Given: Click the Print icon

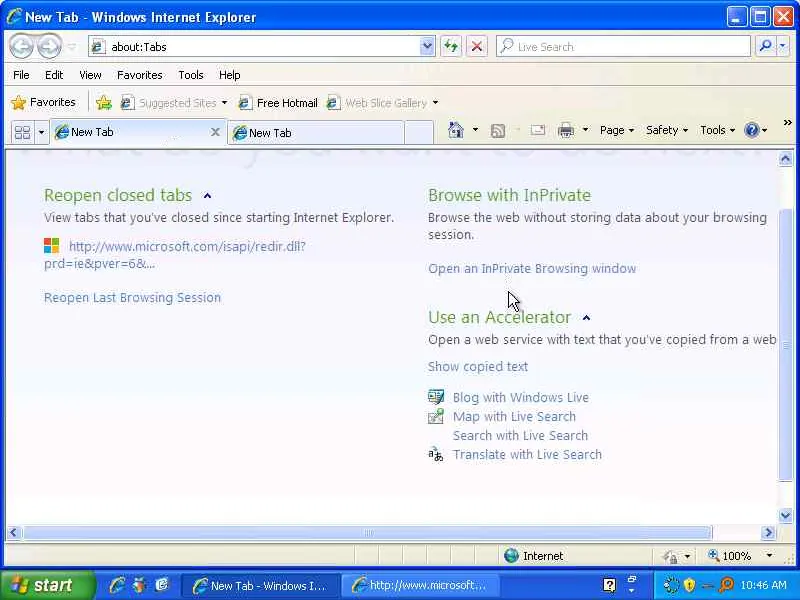Looking at the screenshot, I should tap(566, 131).
